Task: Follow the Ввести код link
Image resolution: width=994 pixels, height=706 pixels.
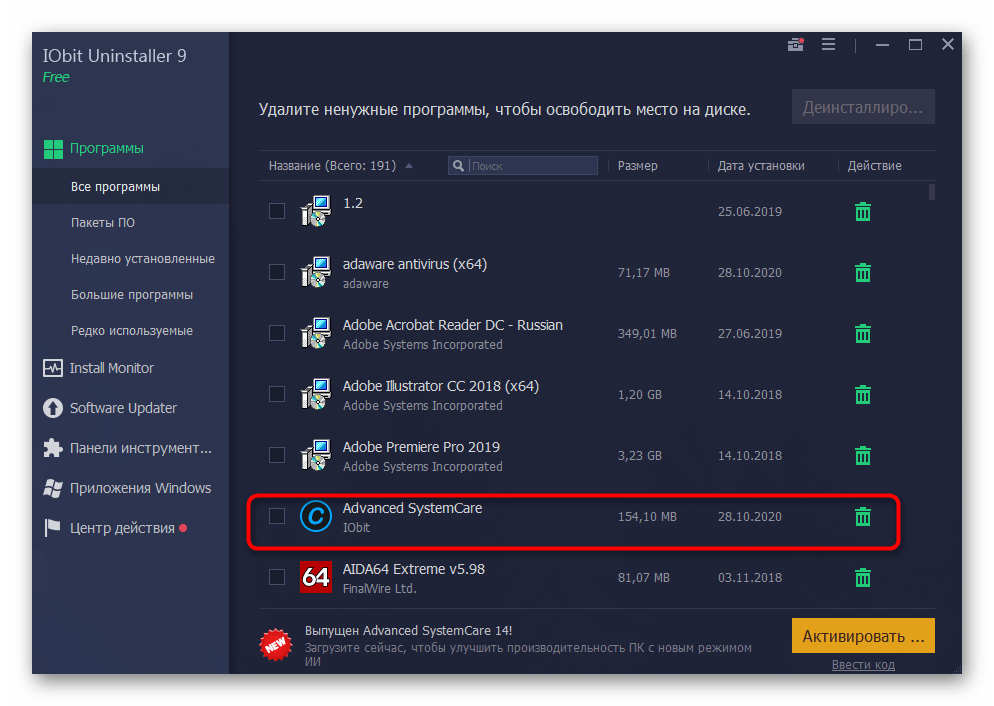Action: coord(863,665)
